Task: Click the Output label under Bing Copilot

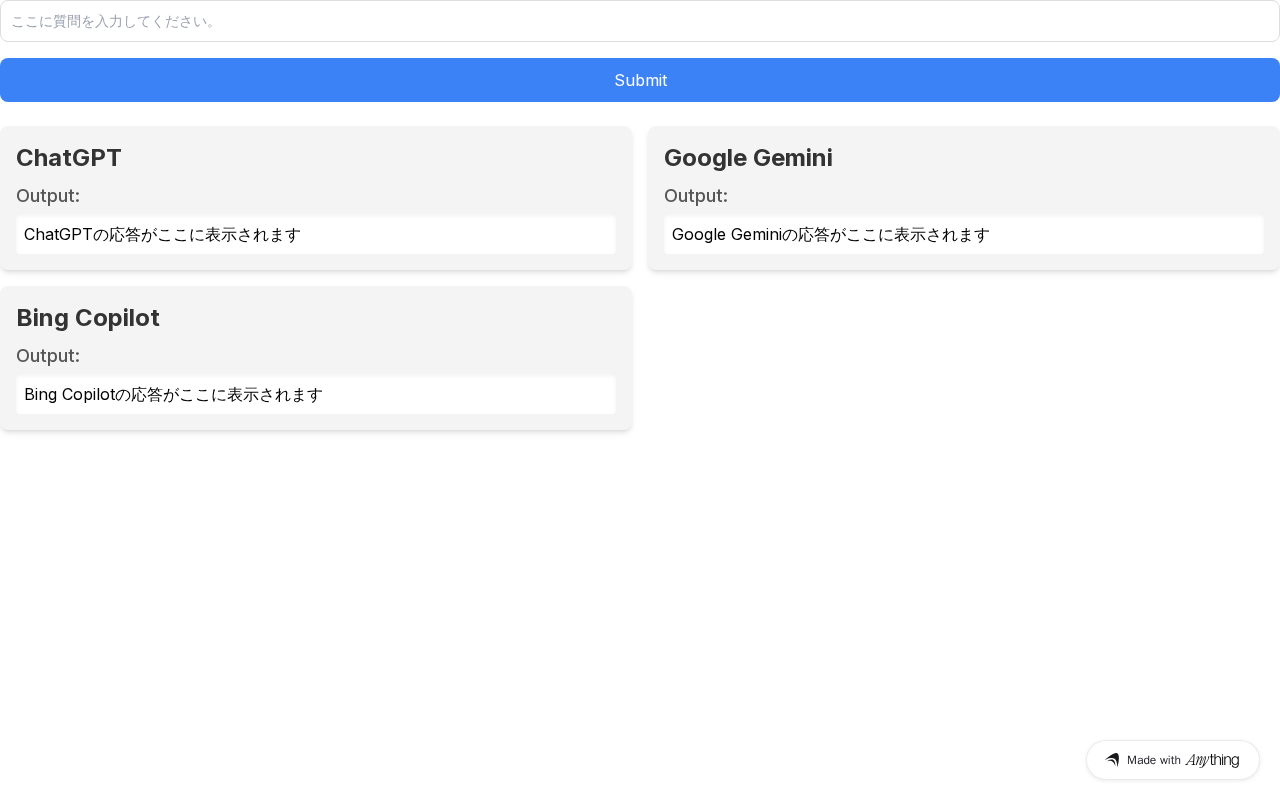Action: 48,356
